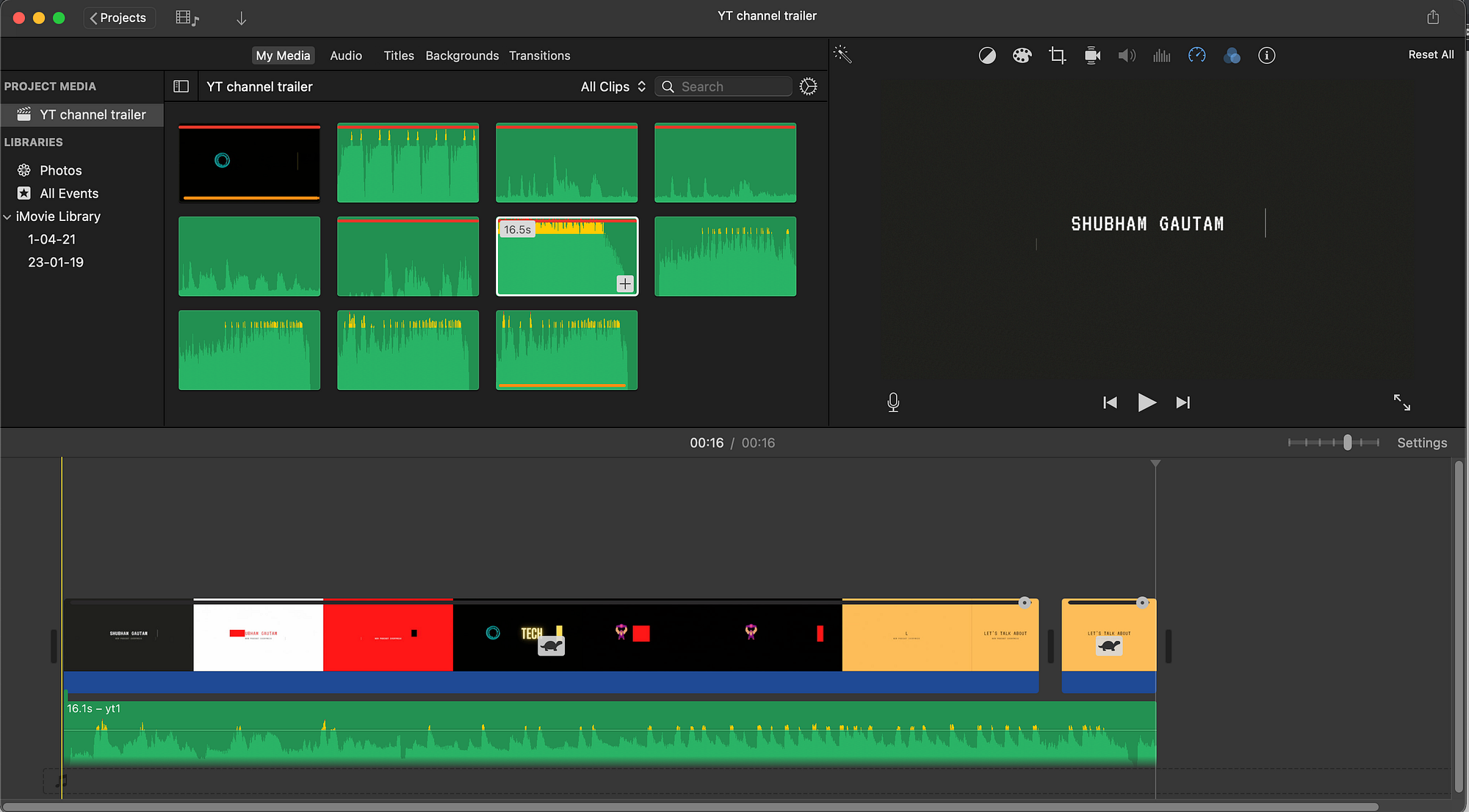Open the video stabilization camera tool
Screen dimensions: 1469x812
click(x=1092, y=56)
